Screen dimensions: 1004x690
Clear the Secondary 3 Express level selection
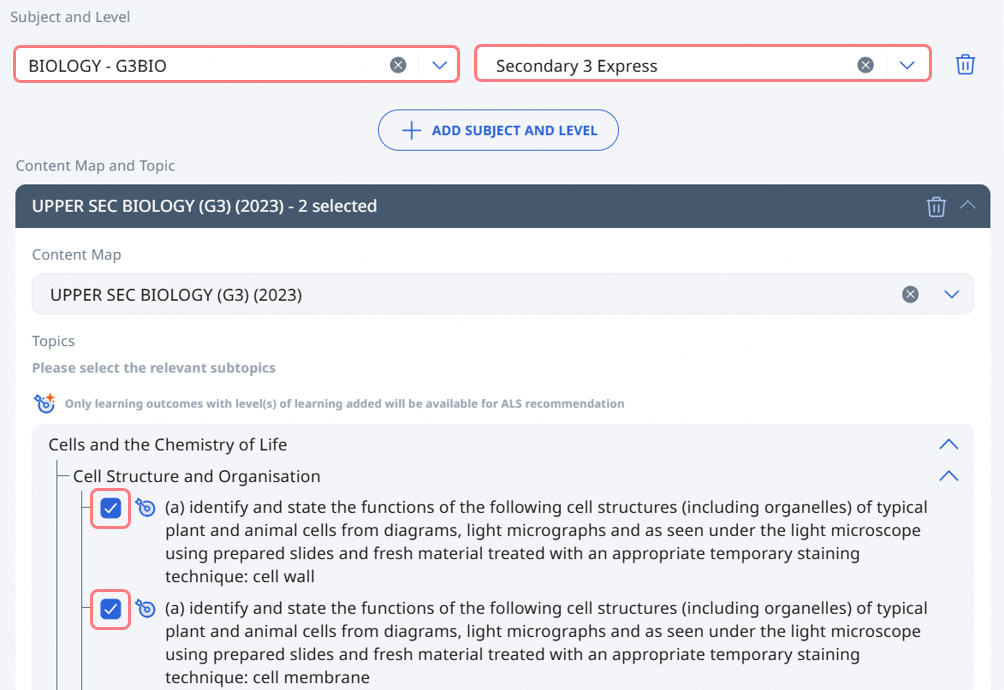click(865, 65)
